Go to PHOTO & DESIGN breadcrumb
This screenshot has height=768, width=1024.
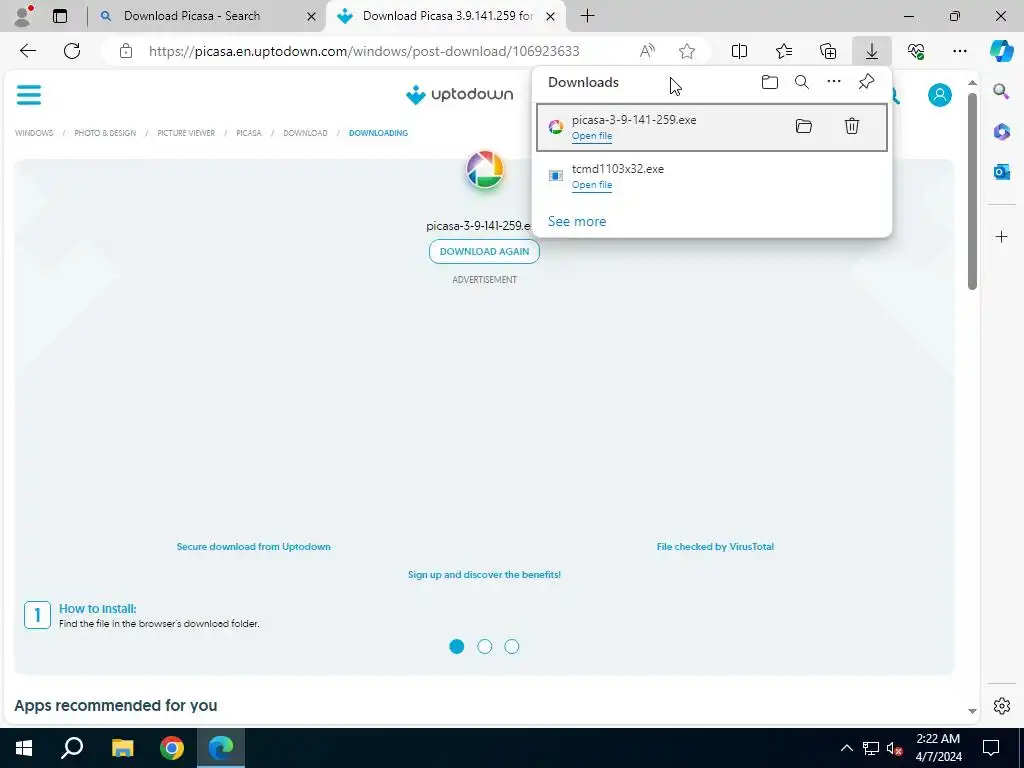click(105, 133)
